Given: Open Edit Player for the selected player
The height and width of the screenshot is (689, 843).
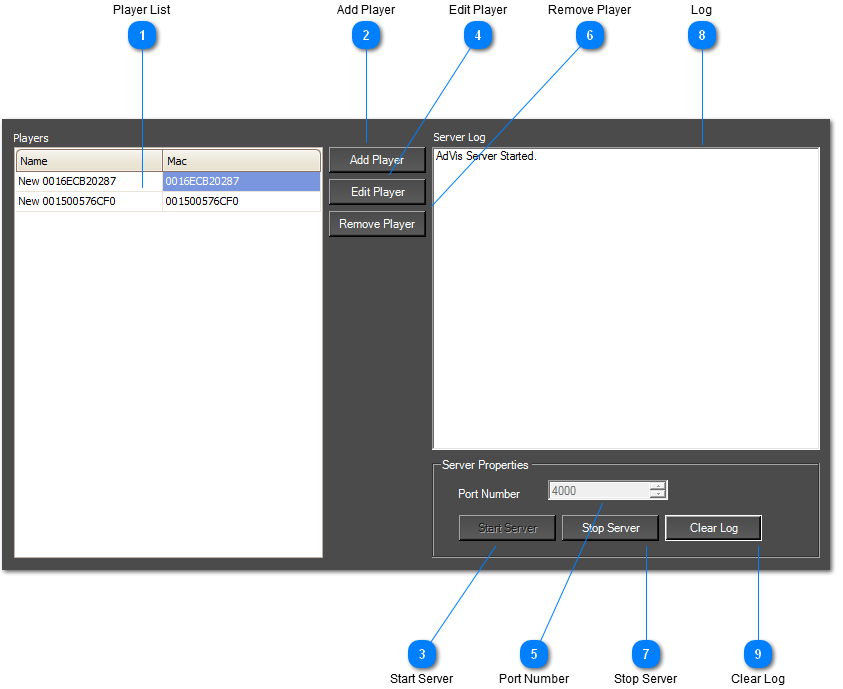Looking at the screenshot, I should point(377,192).
